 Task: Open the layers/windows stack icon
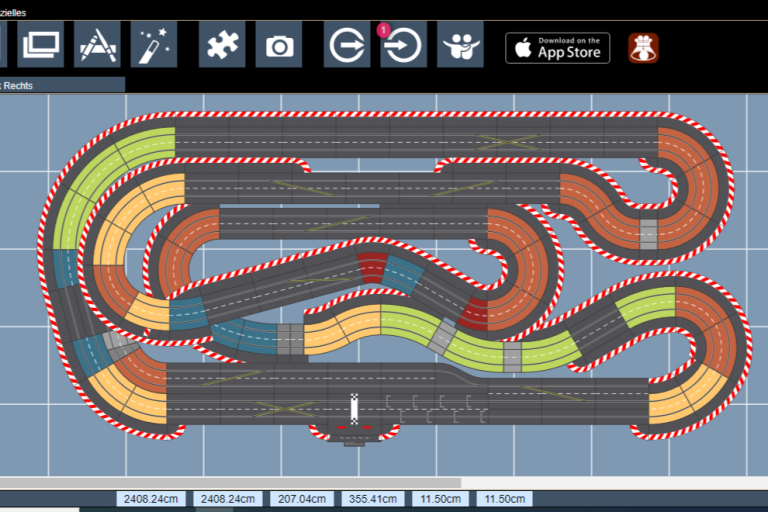41,45
